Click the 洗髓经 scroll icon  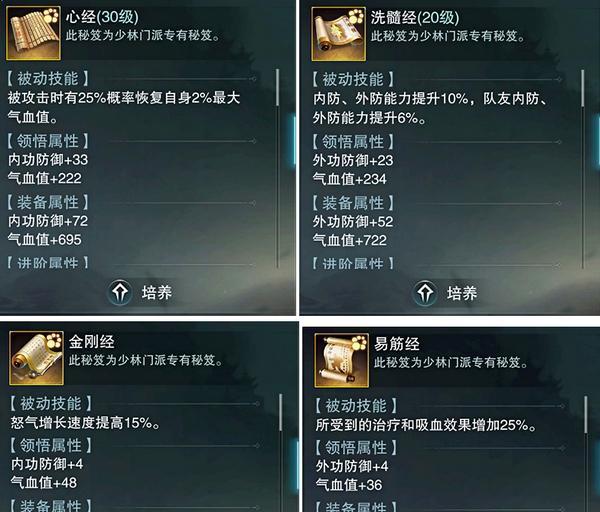(x=339, y=34)
